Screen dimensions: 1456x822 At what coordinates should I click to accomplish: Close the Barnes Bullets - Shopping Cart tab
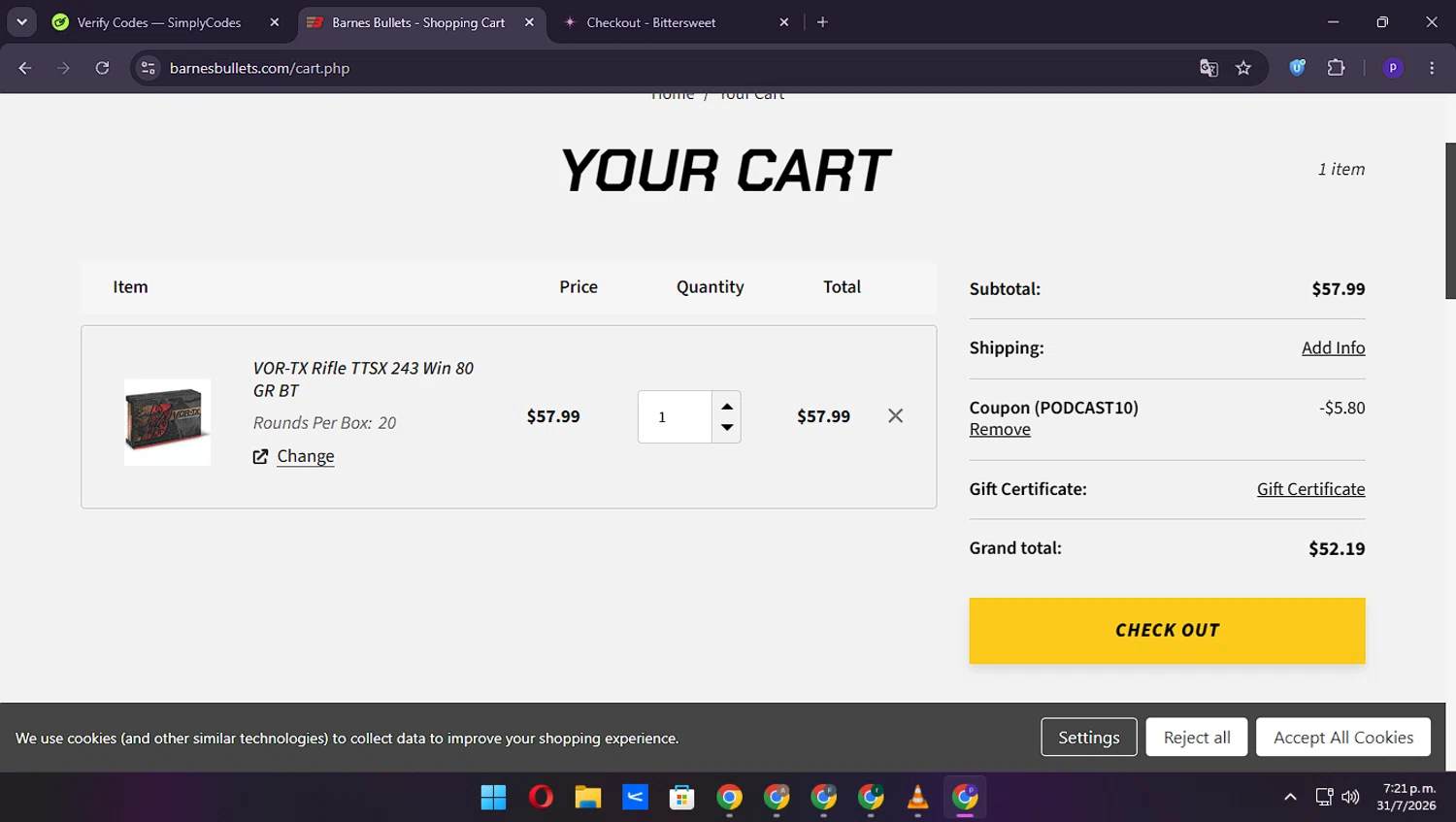coord(529,22)
